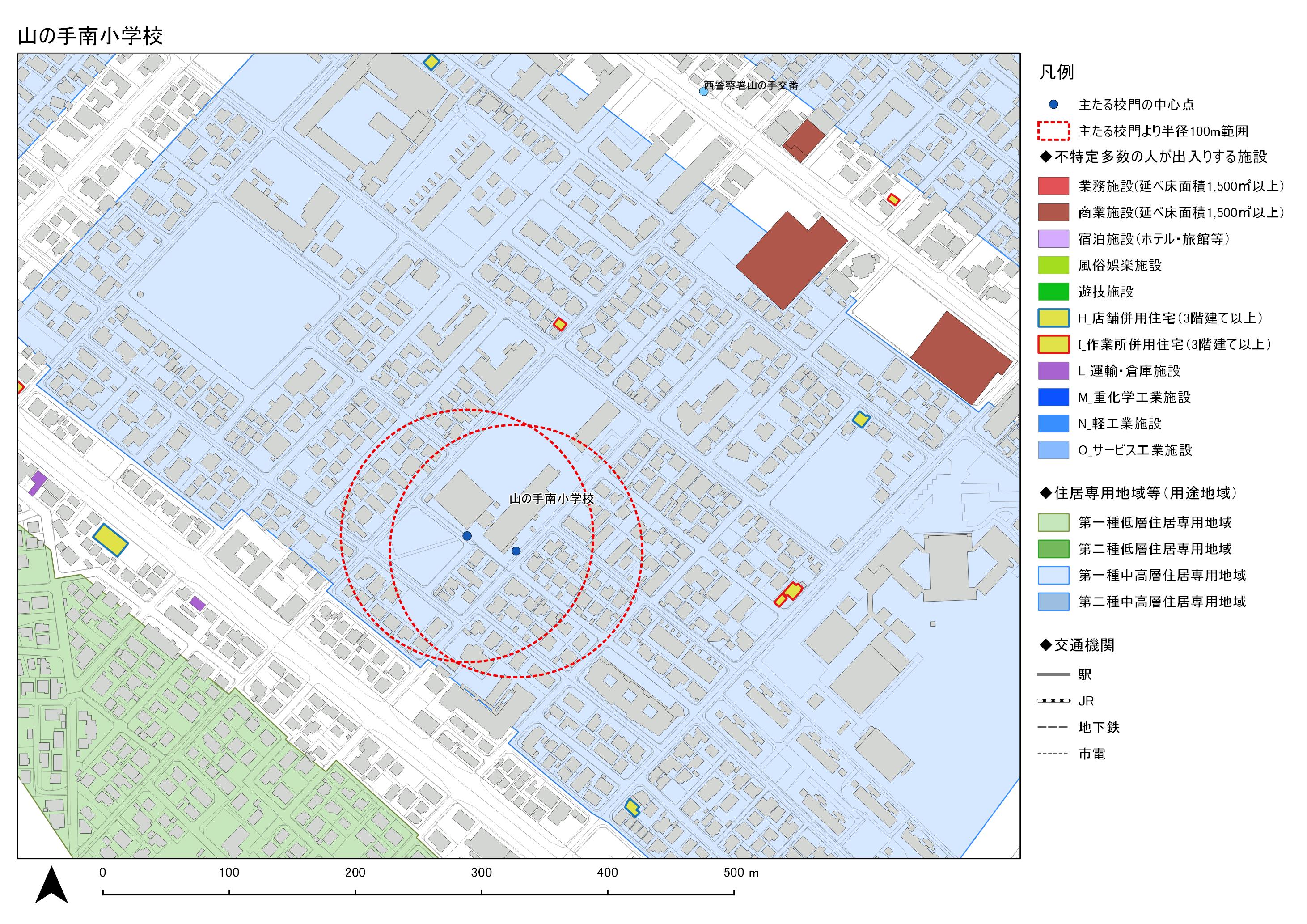
Task: Click the red dashed 100m radius legend symbol
Action: coord(1053,131)
